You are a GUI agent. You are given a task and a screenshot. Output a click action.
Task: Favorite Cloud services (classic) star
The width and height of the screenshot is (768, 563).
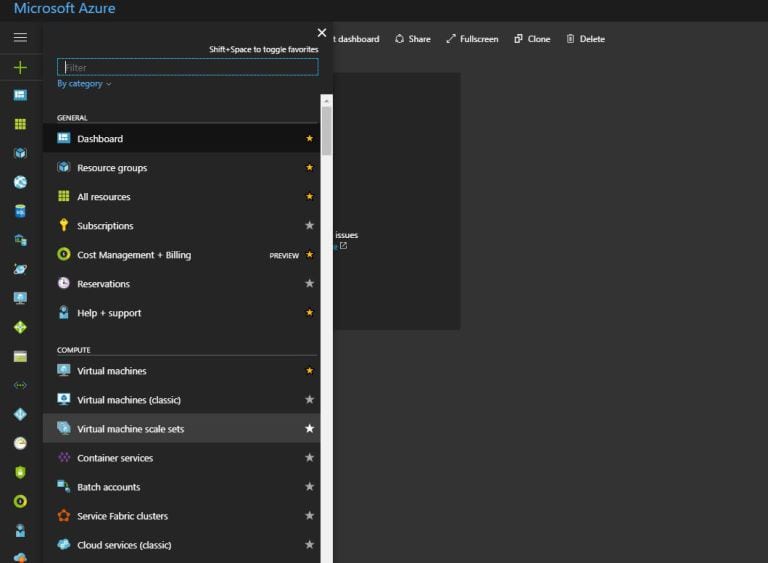tap(310, 544)
